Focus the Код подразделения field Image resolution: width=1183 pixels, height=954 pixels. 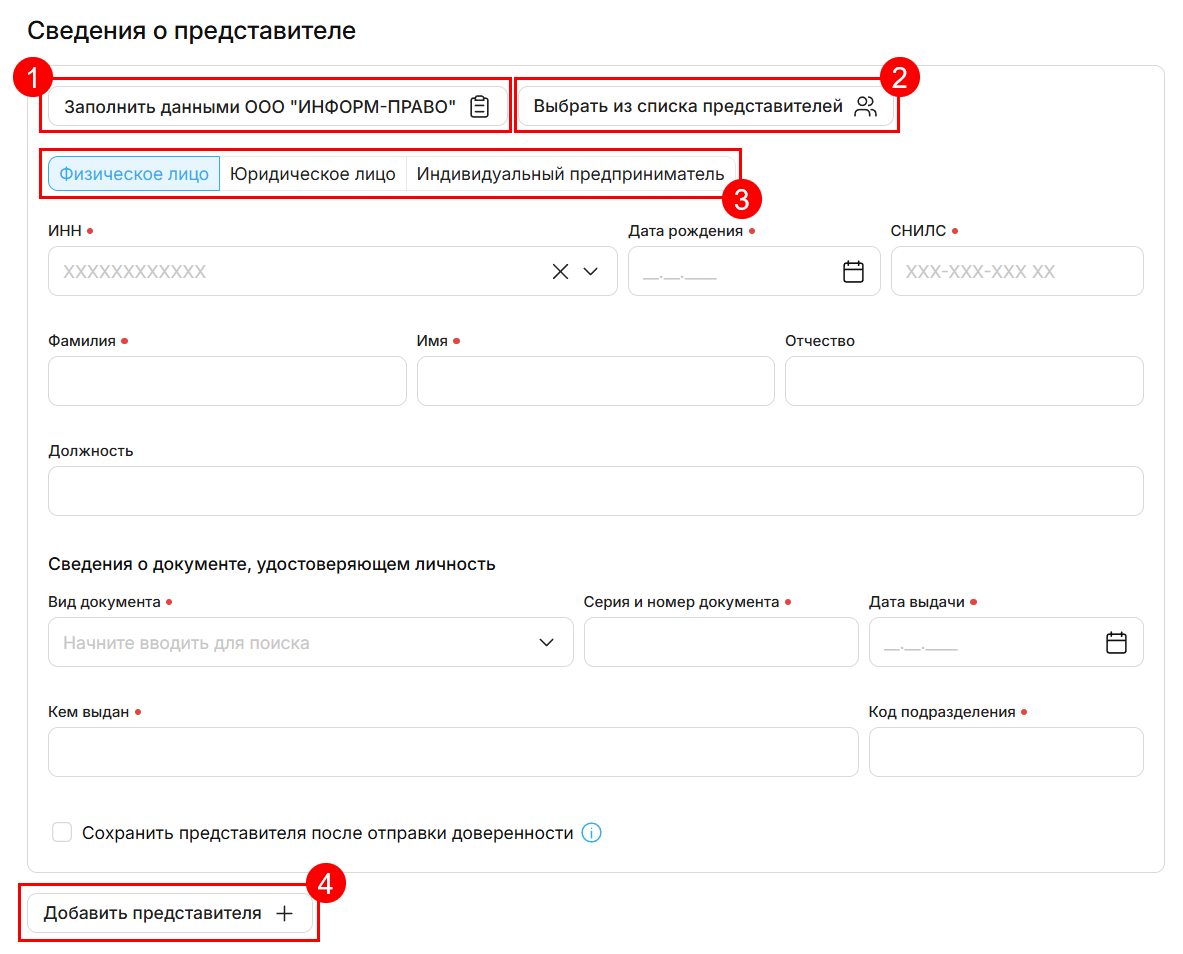click(x=1005, y=753)
